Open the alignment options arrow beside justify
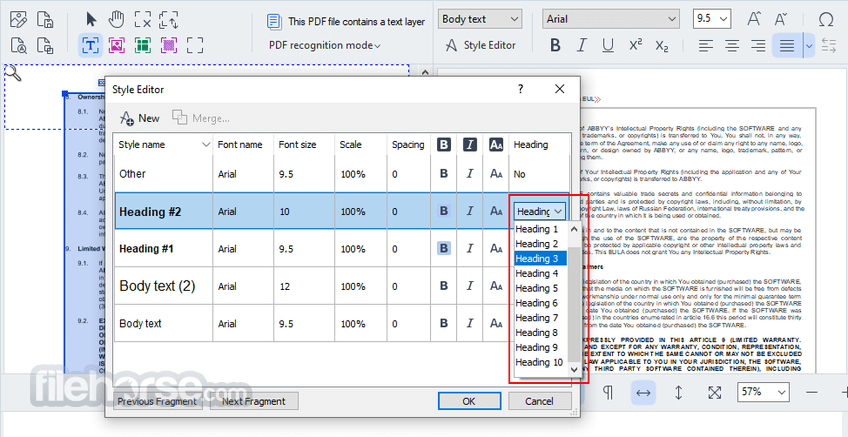 click(809, 45)
